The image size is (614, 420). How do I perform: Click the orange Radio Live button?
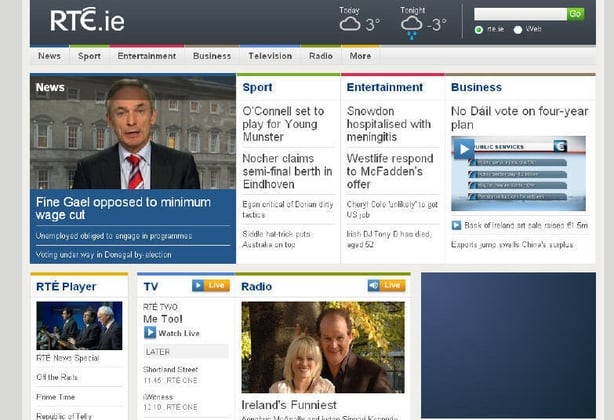coord(386,285)
